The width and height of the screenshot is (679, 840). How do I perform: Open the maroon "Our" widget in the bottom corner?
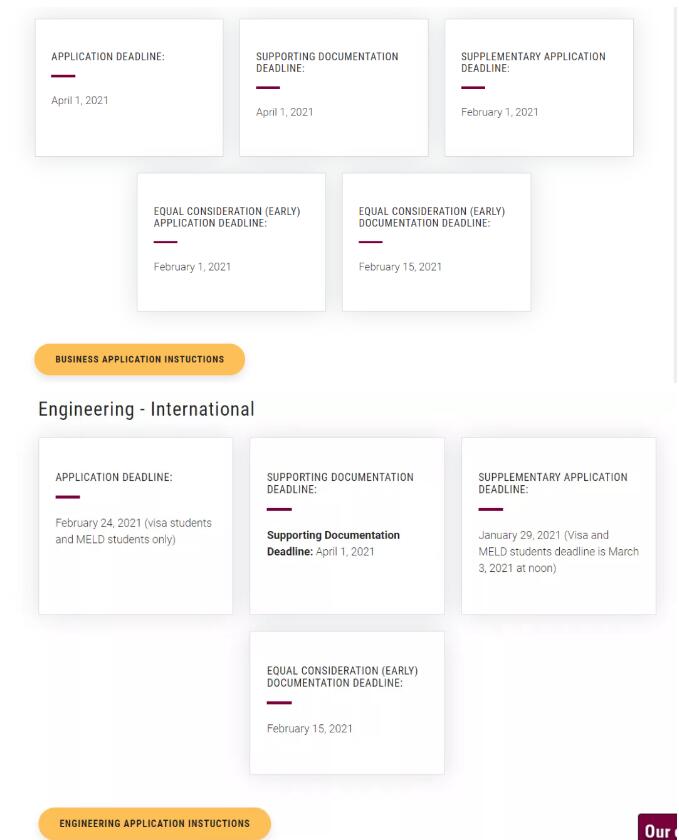658,828
